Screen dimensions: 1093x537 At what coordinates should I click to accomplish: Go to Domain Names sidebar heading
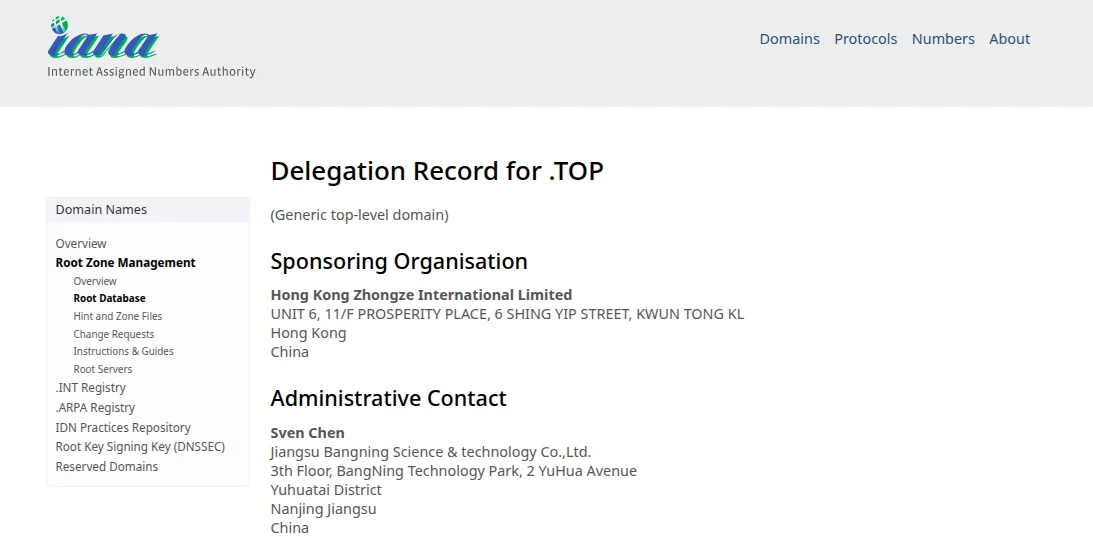coord(101,210)
